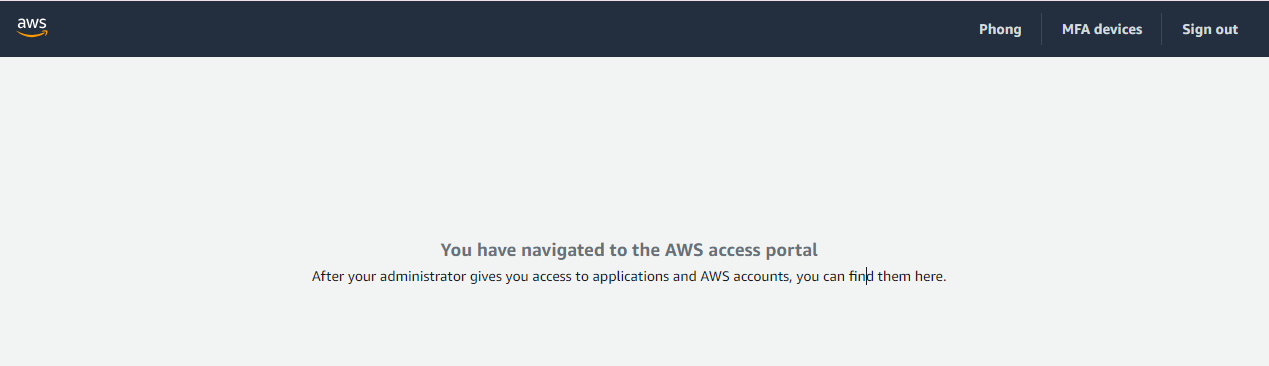Click the word "You" starting the heading
This screenshot has width=1269, height=366.
click(x=456, y=250)
